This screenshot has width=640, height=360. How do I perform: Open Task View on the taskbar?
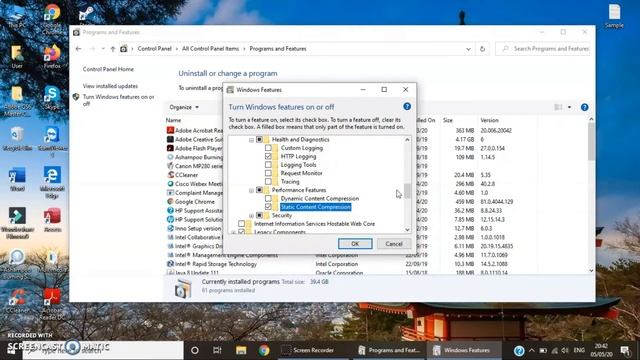217,350
